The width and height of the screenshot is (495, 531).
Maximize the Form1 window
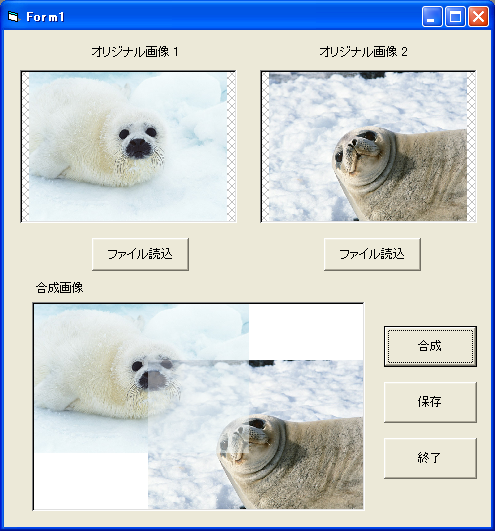tap(455, 16)
